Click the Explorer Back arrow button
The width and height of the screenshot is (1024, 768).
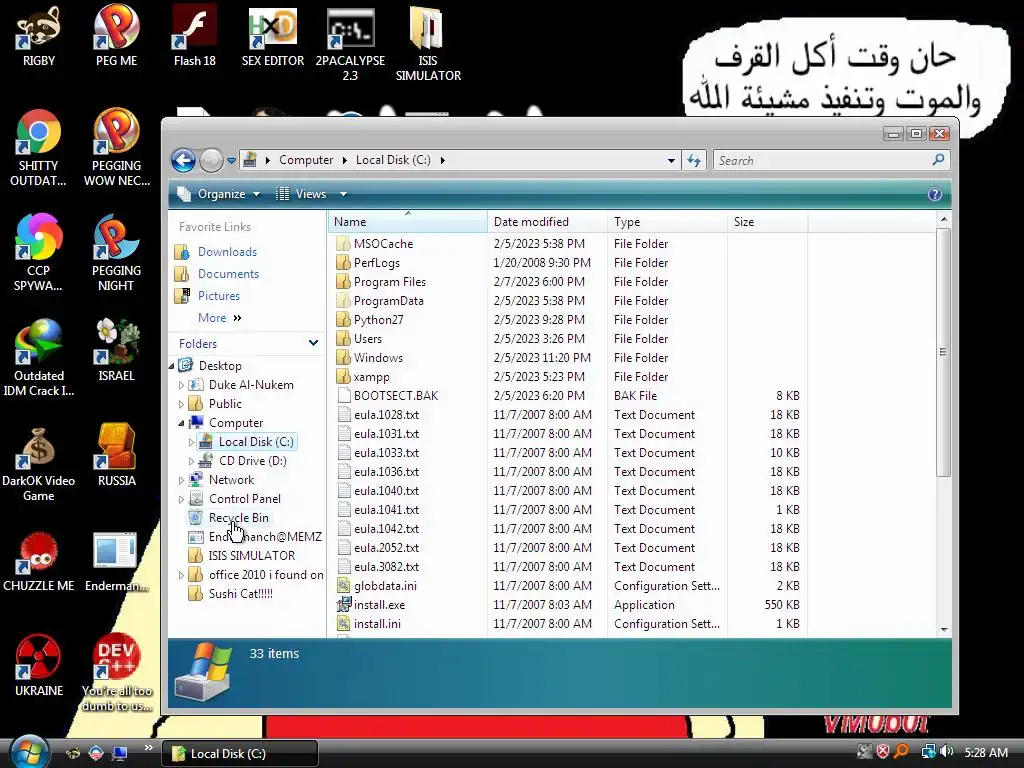[x=184, y=160]
